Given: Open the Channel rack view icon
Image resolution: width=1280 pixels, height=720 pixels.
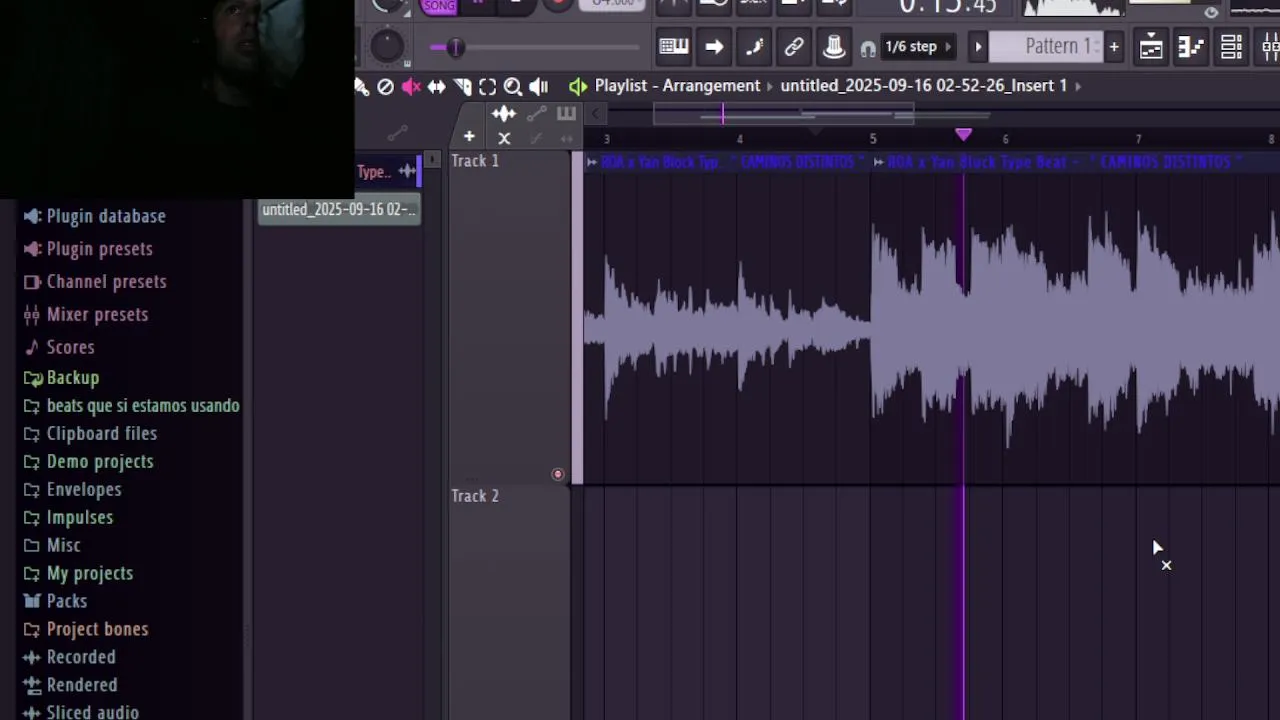Looking at the screenshot, I should (1231, 47).
